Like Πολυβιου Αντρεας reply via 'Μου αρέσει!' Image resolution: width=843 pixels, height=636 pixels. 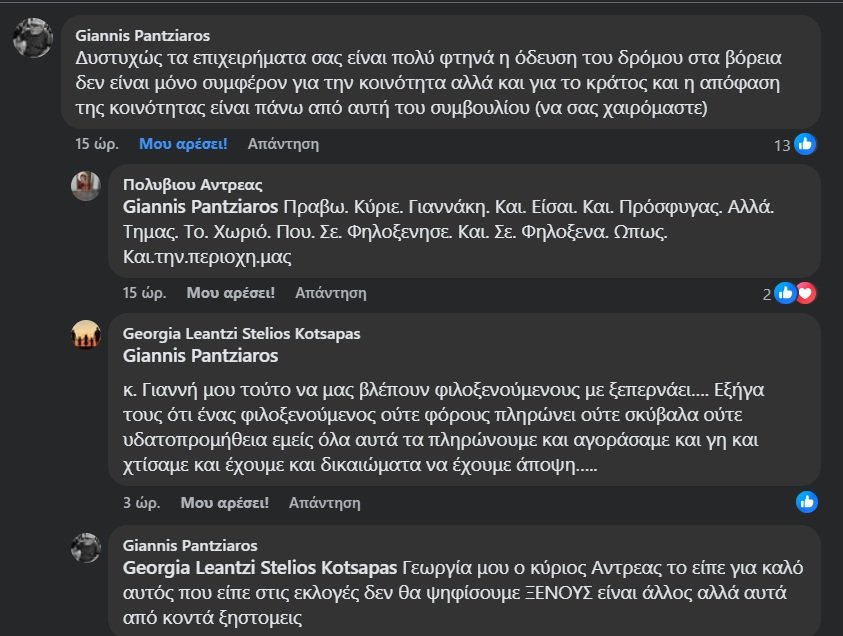click(x=231, y=293)
